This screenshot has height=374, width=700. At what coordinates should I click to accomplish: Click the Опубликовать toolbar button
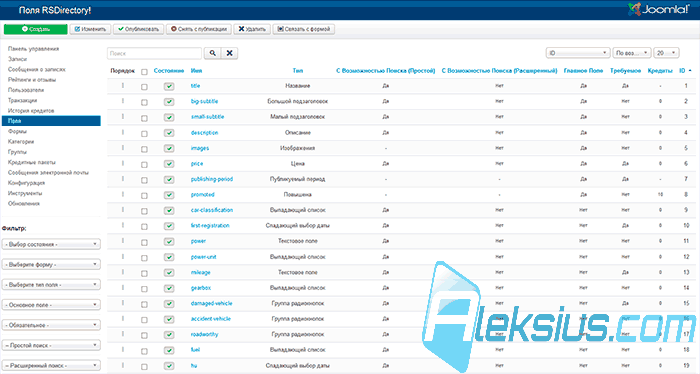pos(138,29)
